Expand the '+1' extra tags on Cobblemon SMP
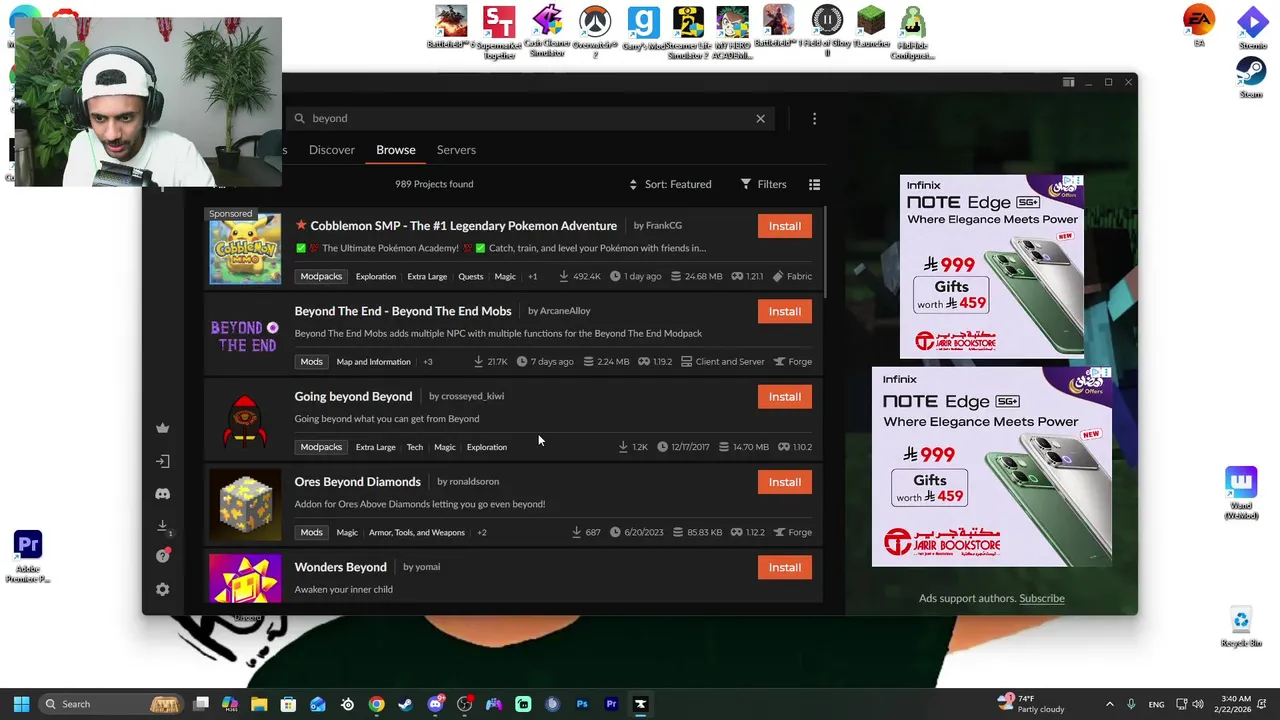The width and height of the screenshot is (1280, 720). tap(532, 277)
